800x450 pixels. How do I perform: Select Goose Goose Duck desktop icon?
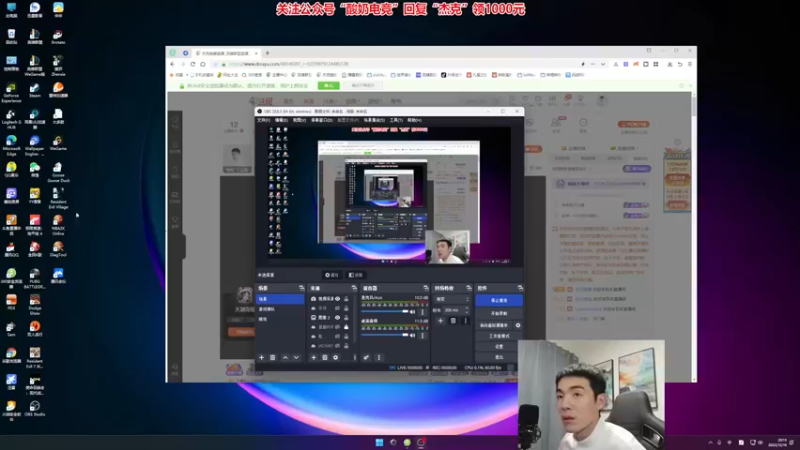coord(58,172)
